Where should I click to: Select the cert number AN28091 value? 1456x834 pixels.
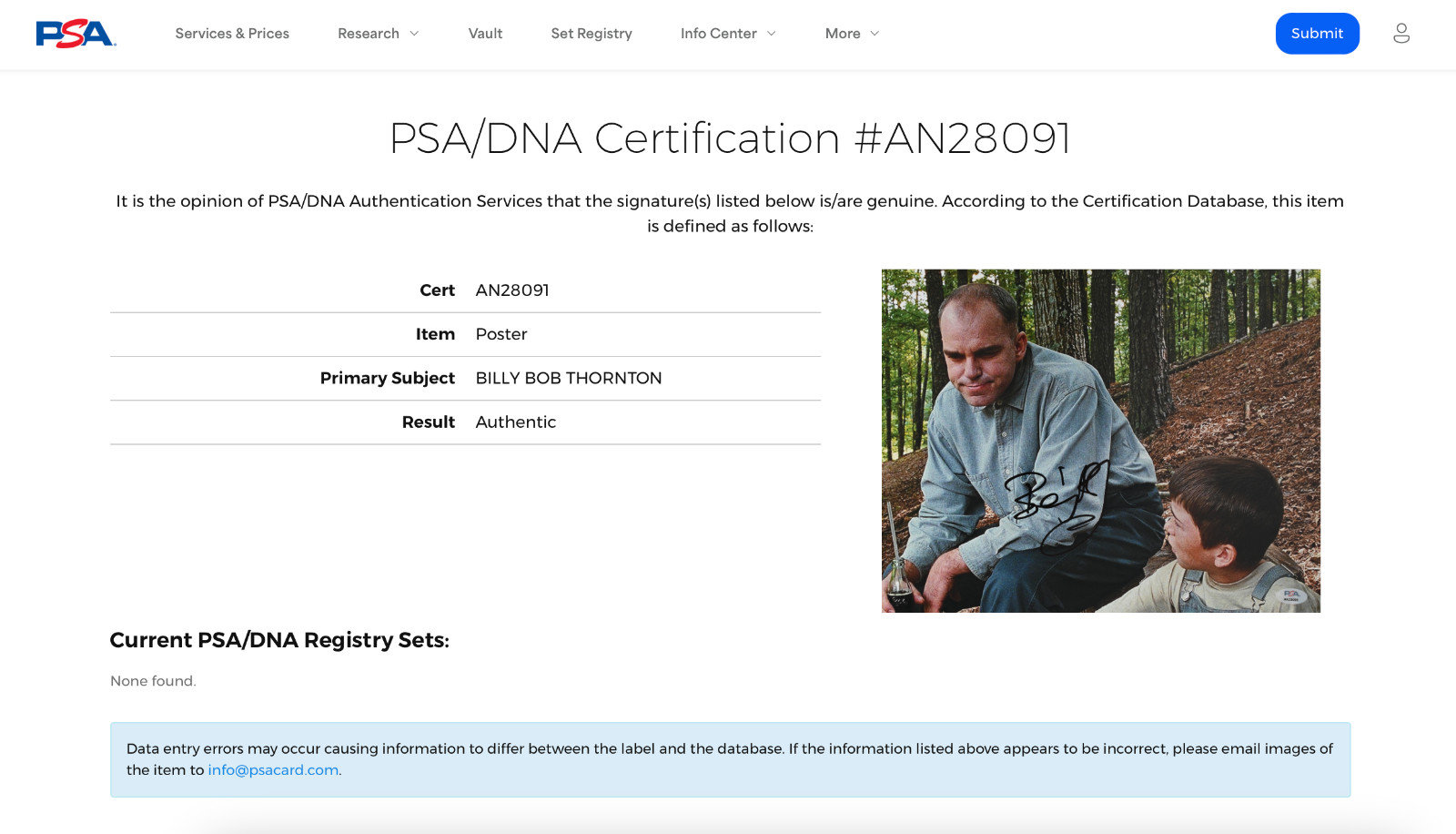(x=512, y=290)
